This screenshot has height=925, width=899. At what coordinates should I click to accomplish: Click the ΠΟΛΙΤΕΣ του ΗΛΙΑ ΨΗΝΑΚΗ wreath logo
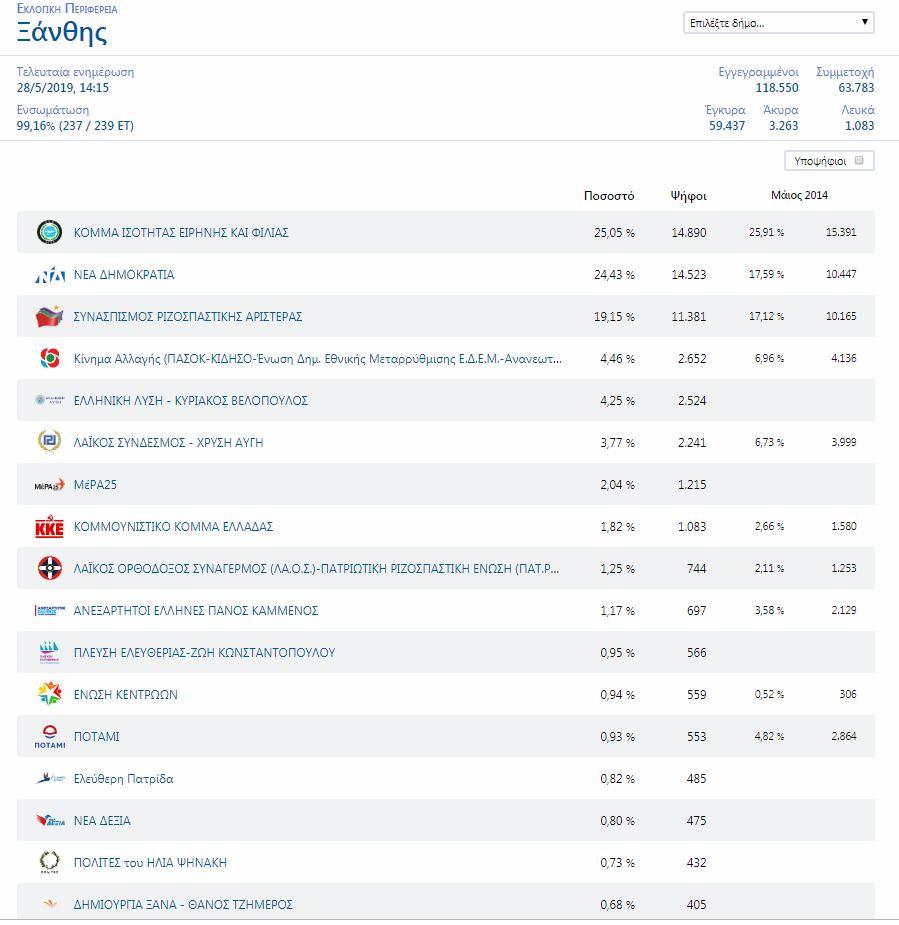pyautogui.click(x=49, y=862)
